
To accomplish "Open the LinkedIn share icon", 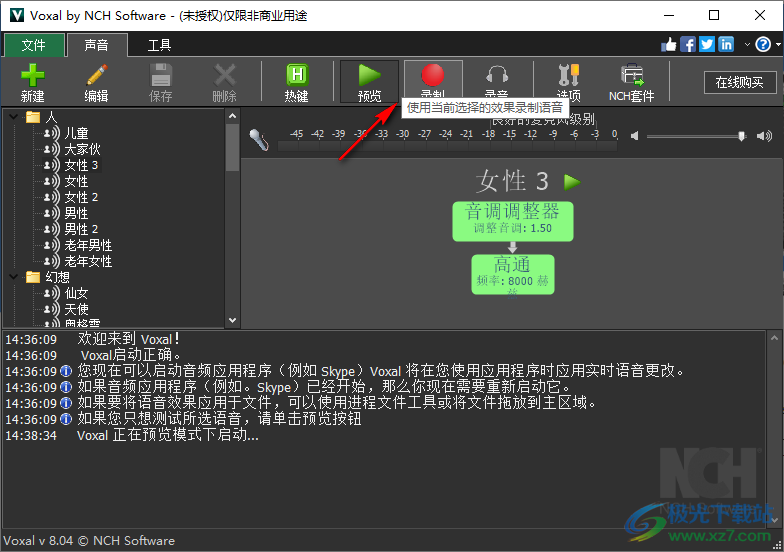I will click(726, 44).
